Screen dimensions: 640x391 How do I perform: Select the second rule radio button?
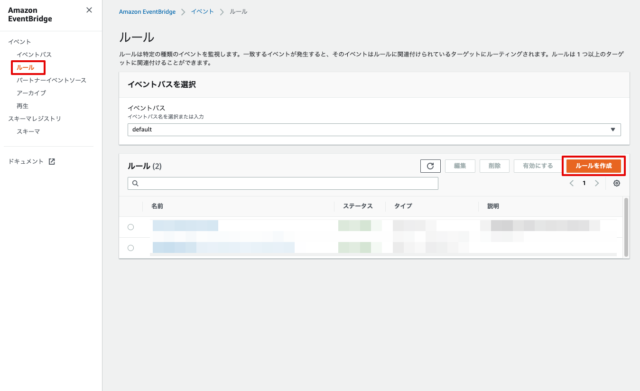(131, 248)
